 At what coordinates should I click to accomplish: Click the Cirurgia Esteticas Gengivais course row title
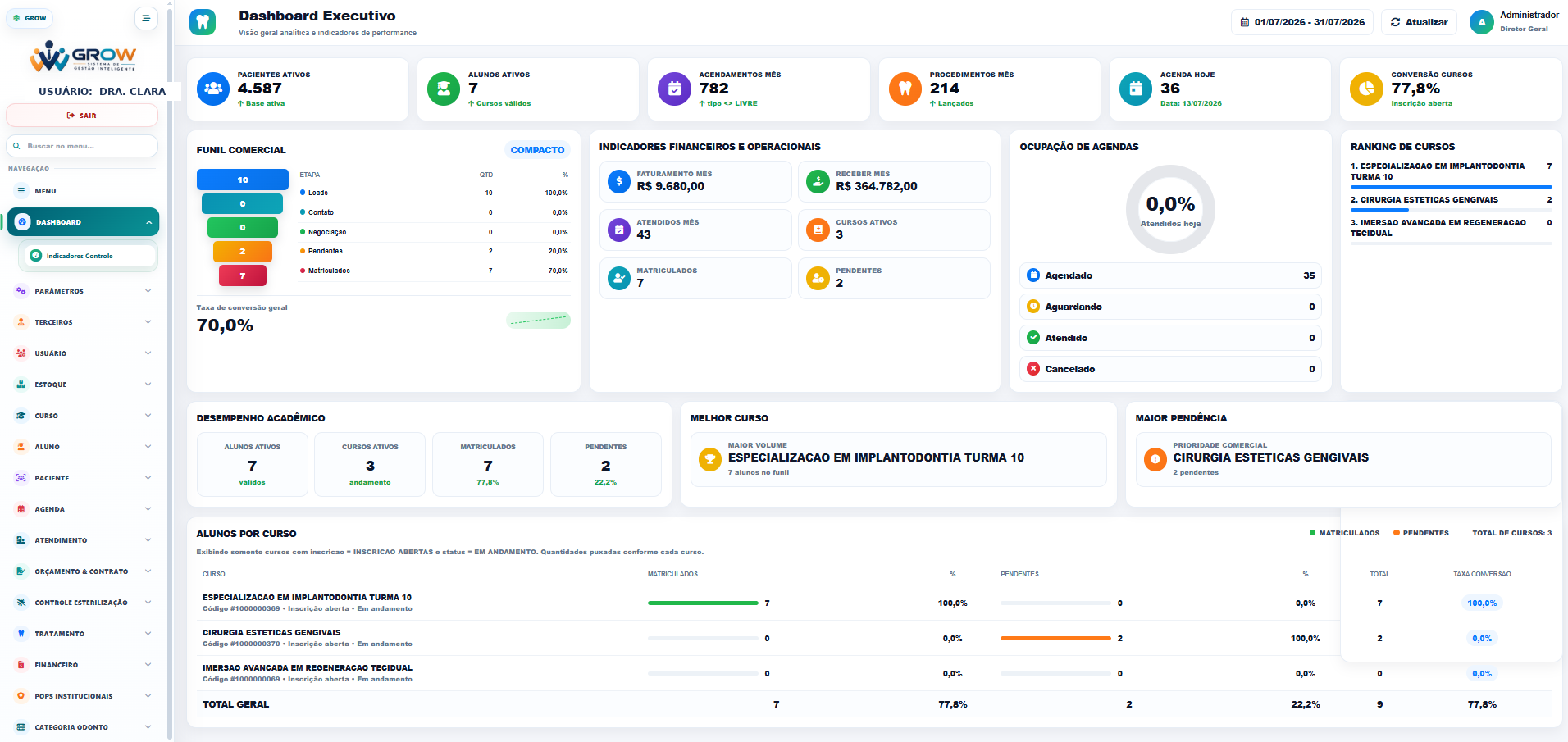click(271, 633)
